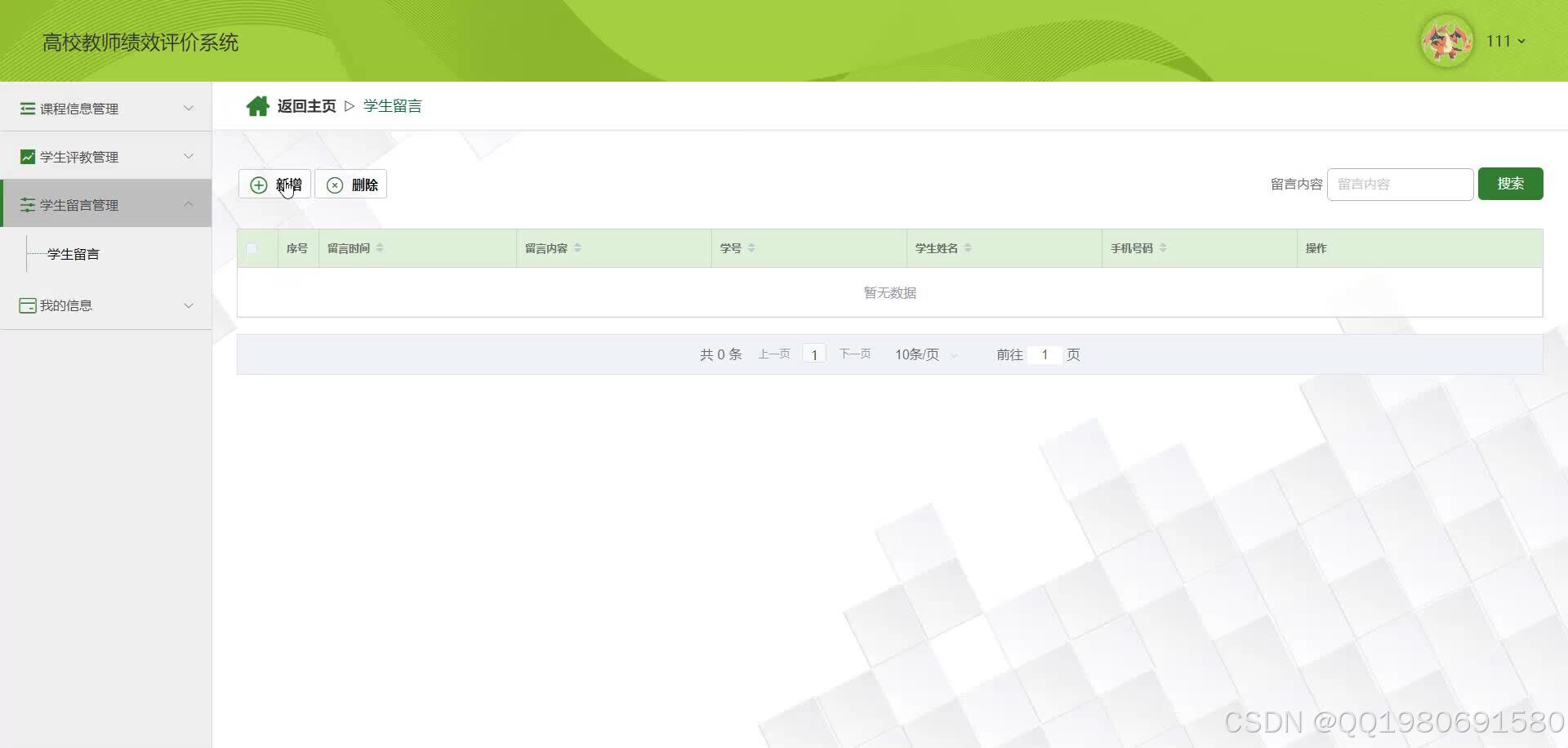This screenshot has height=748, width=1568.
Task: Click the sort arrows beside 留言内容 column
Action: (x=577, y=248)
